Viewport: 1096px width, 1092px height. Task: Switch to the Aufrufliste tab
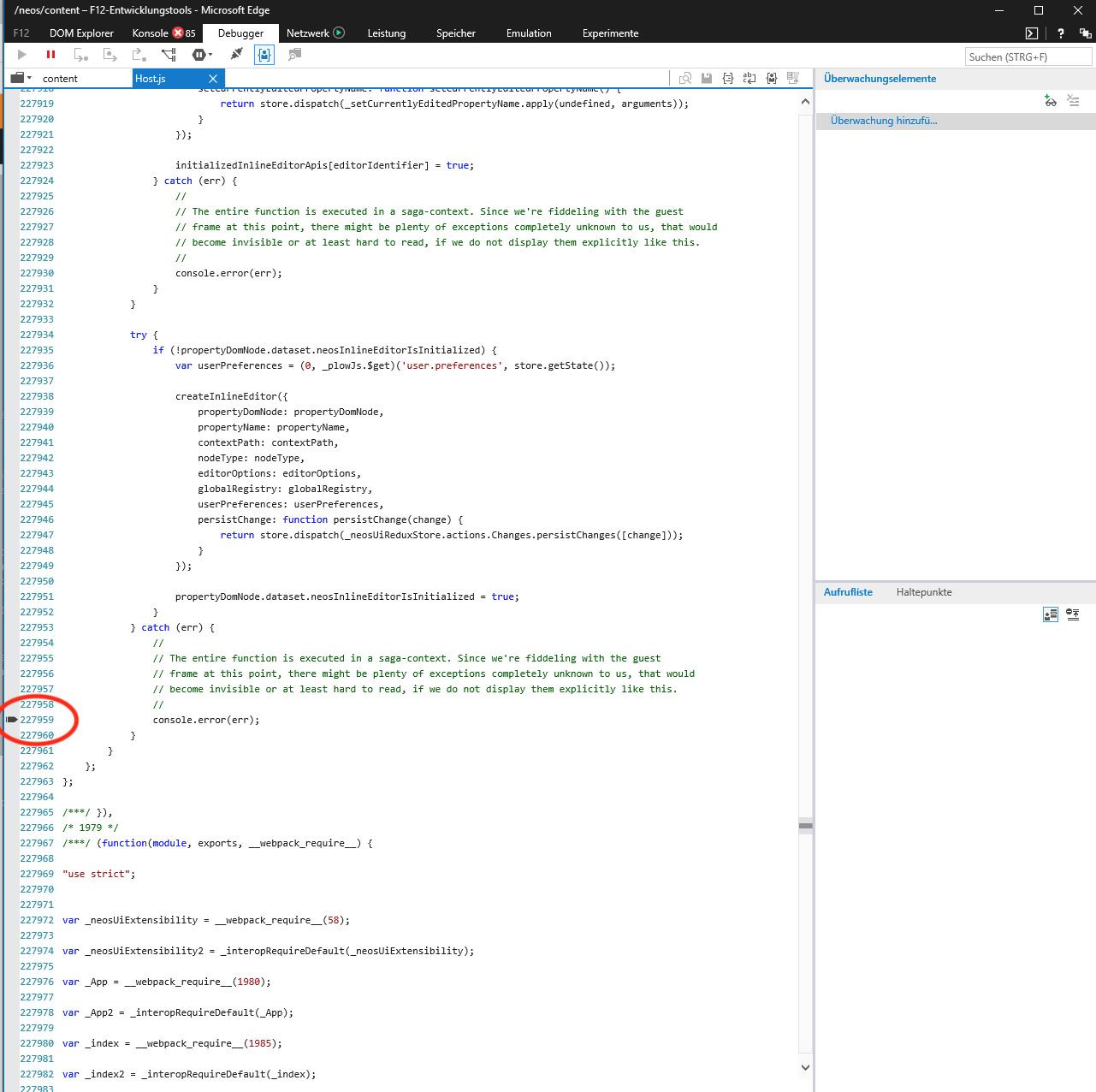tap(848, 592)
